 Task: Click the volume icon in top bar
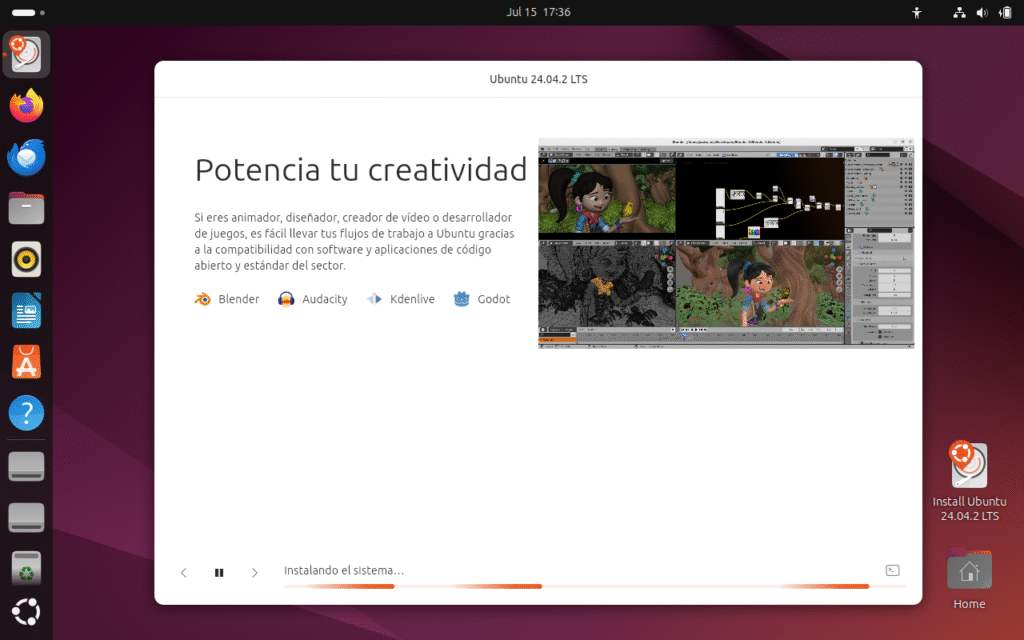pos(982,12)
